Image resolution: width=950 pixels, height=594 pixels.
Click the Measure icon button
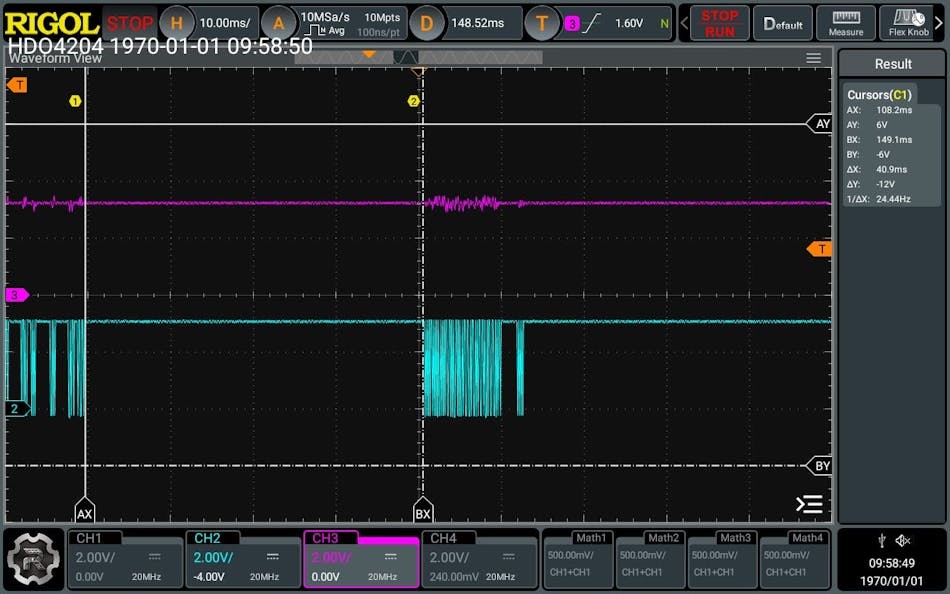[846, 23]
